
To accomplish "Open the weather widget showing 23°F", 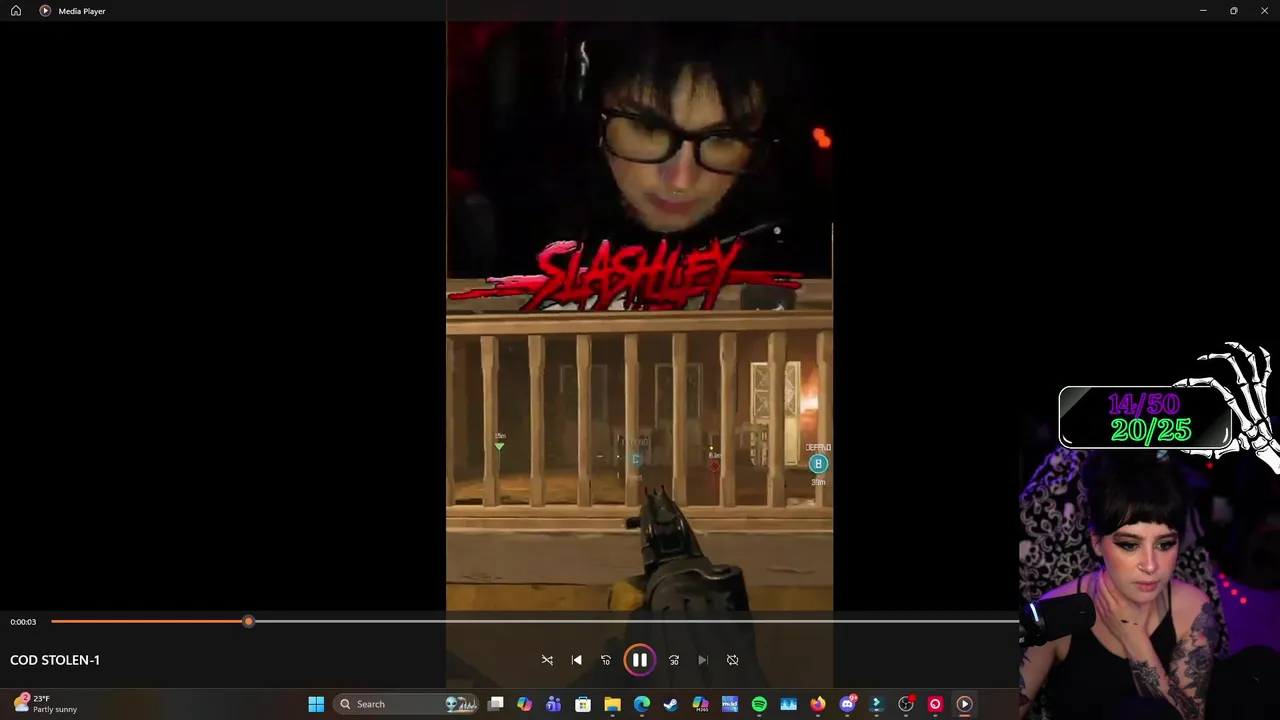I will coord(45,704).
